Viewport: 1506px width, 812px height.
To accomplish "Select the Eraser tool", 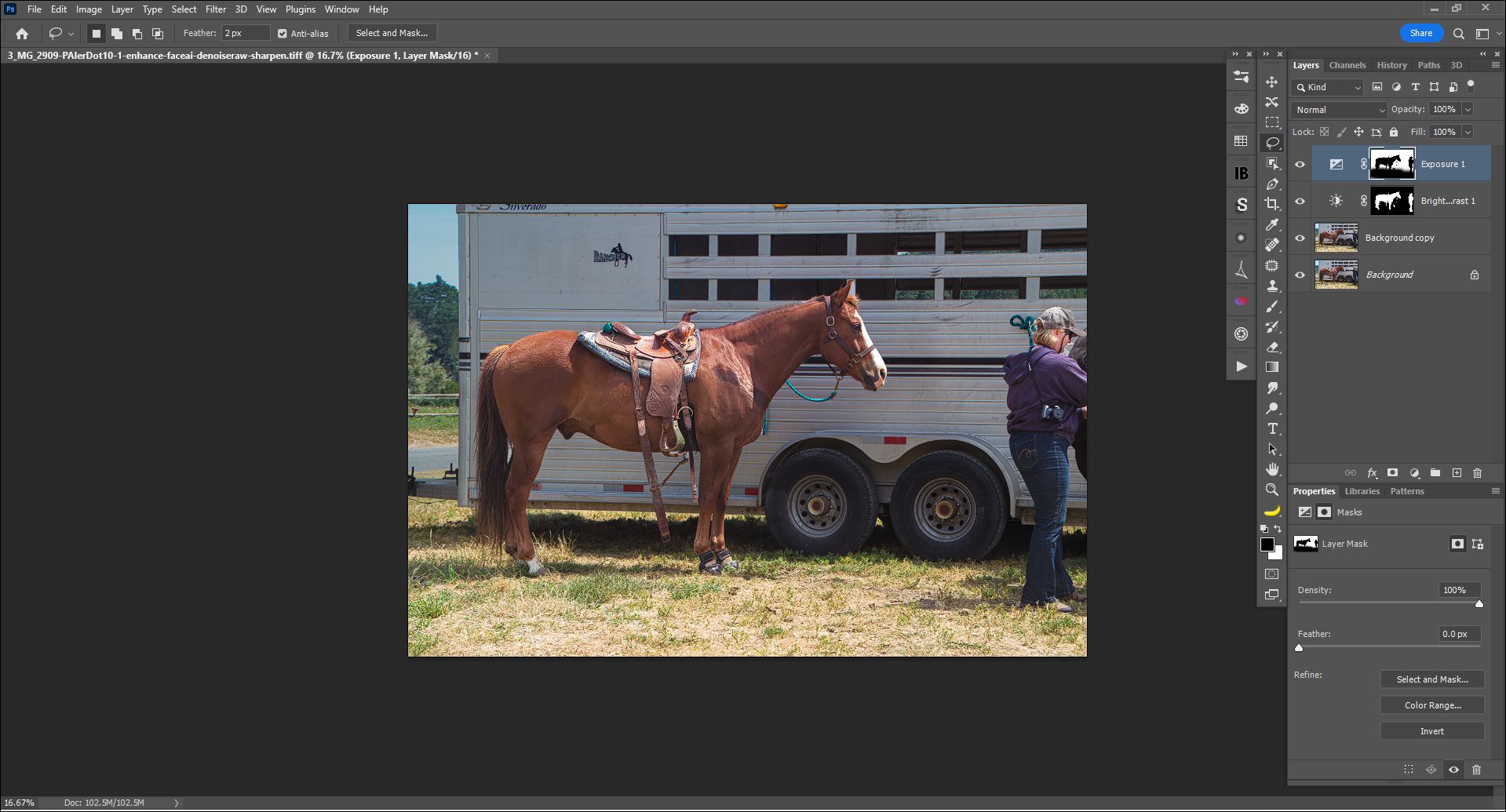I will coord(1271,347).
